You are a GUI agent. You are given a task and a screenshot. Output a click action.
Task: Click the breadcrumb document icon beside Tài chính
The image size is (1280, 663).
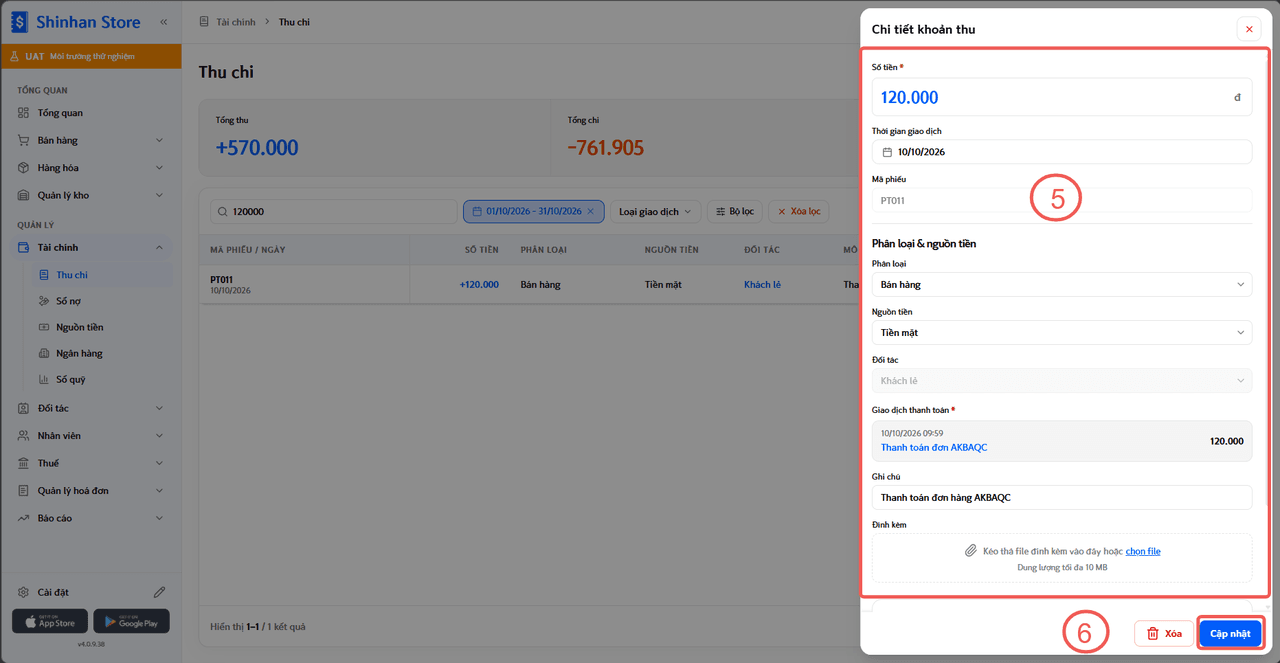click(204, 21)
